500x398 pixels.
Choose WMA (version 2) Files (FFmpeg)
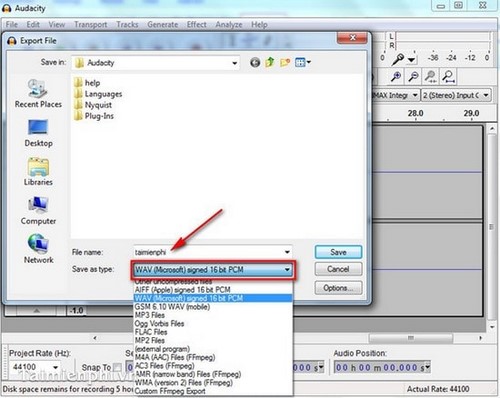click(x=213, y=383)
